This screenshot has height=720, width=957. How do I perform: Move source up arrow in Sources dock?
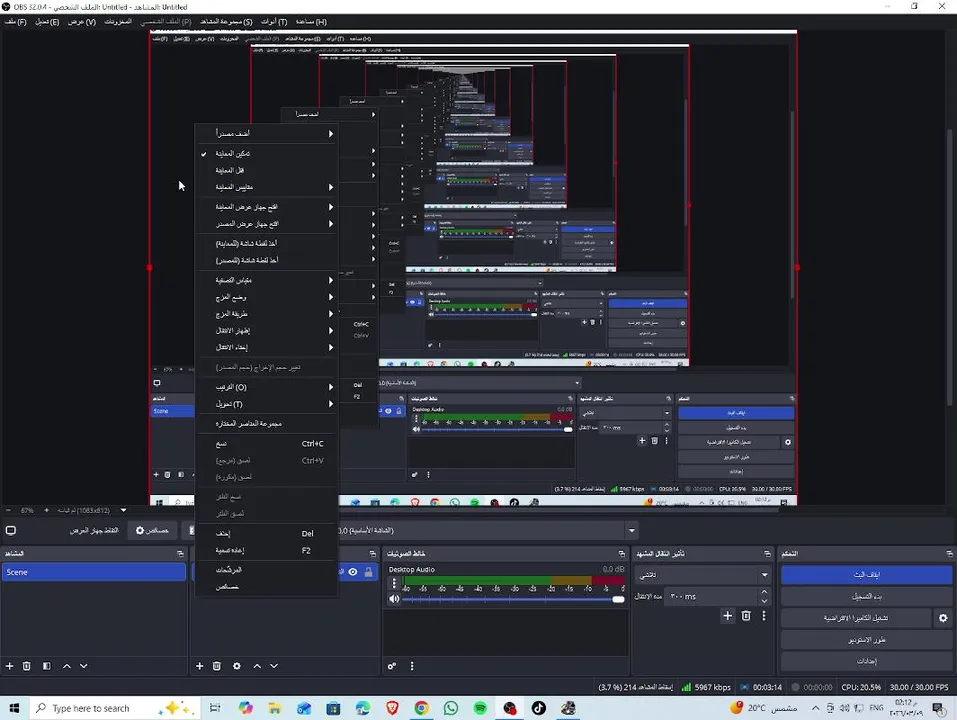[257, 666]
